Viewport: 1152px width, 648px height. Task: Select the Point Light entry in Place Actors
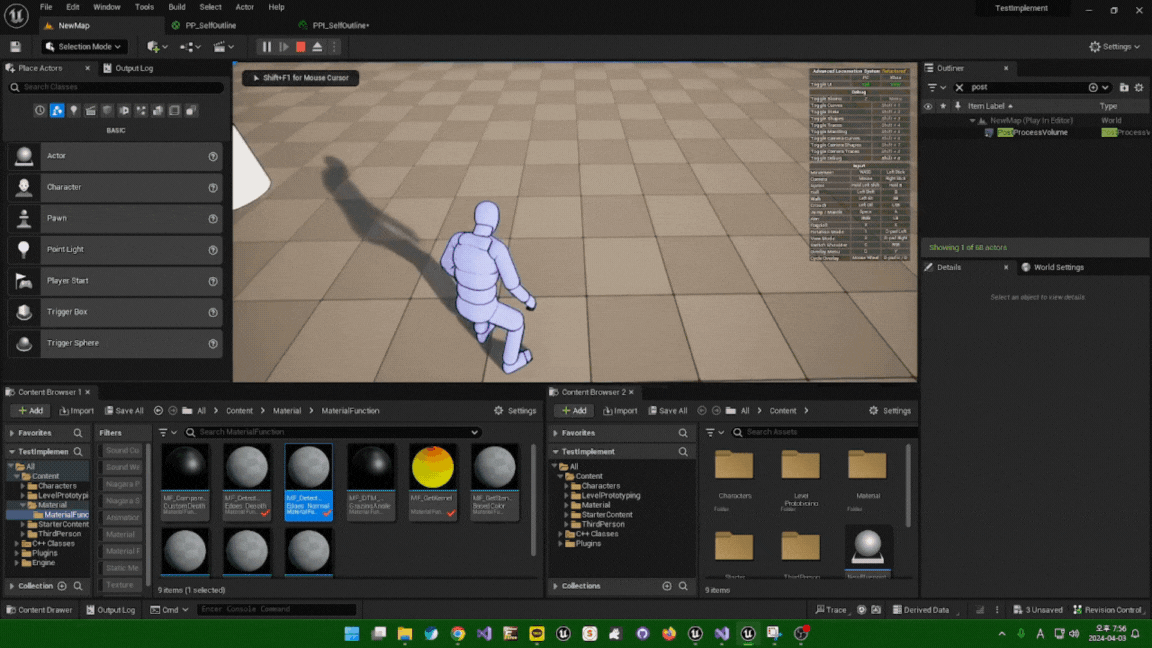coord(115,250)
